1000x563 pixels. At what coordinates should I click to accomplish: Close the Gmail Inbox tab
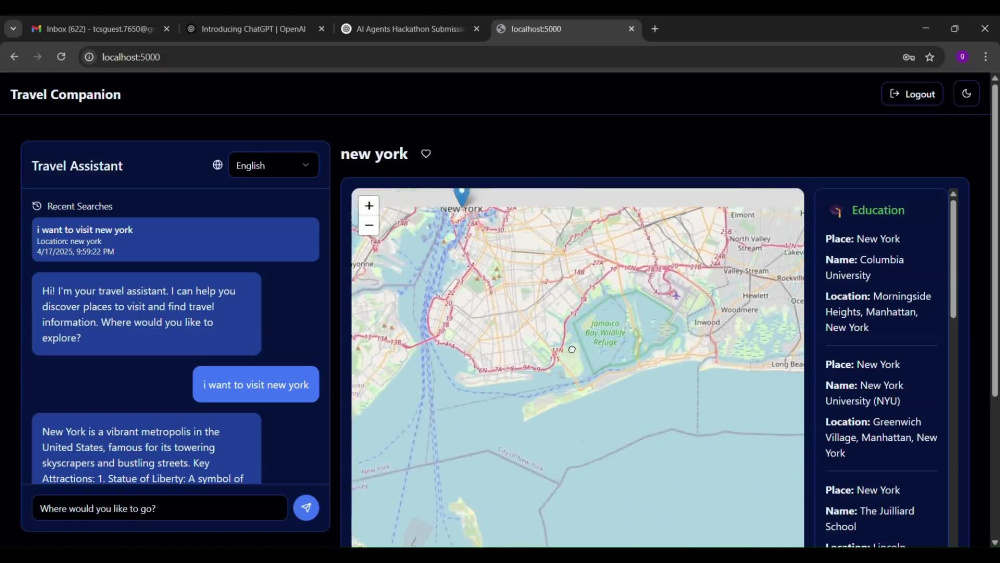[166, 29]
